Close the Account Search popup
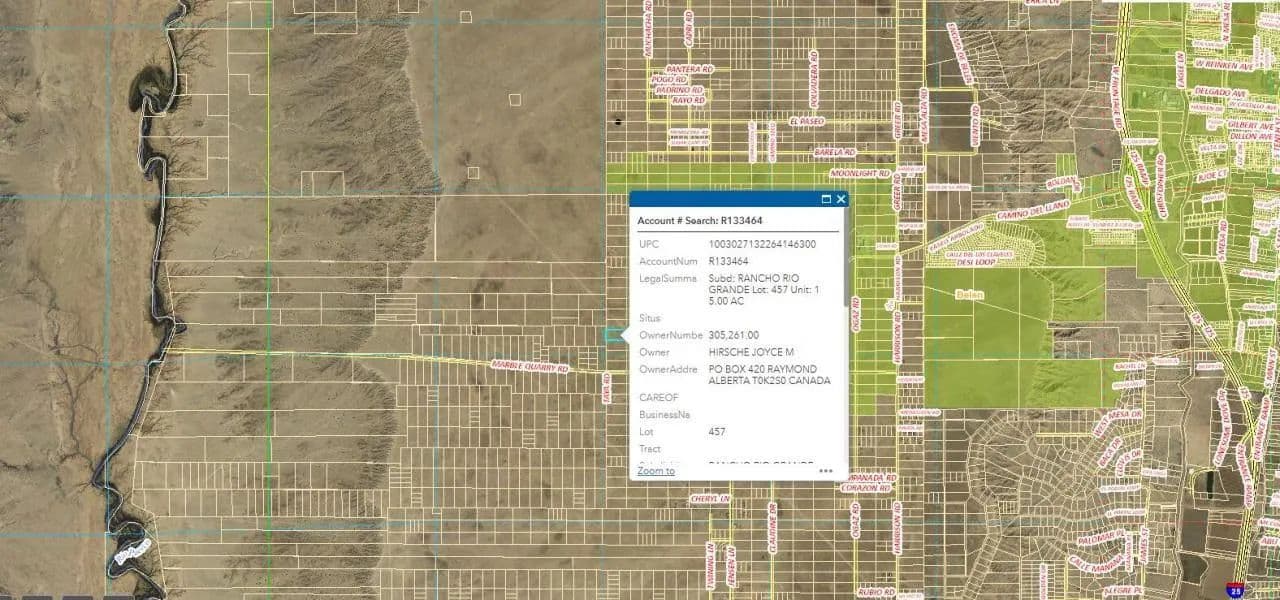The width and height of the screenshot is (1280, 600). point(841,199)
